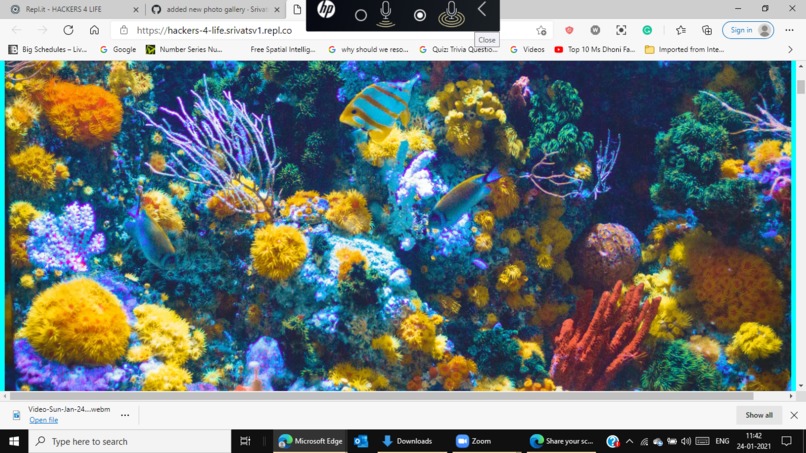Go to browser home page
The height and width of the screenshot is (453, 806).
(94, 30)
